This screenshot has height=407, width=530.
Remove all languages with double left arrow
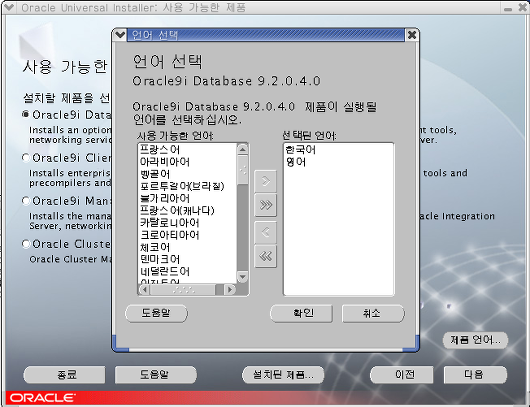tap(265, 257)
